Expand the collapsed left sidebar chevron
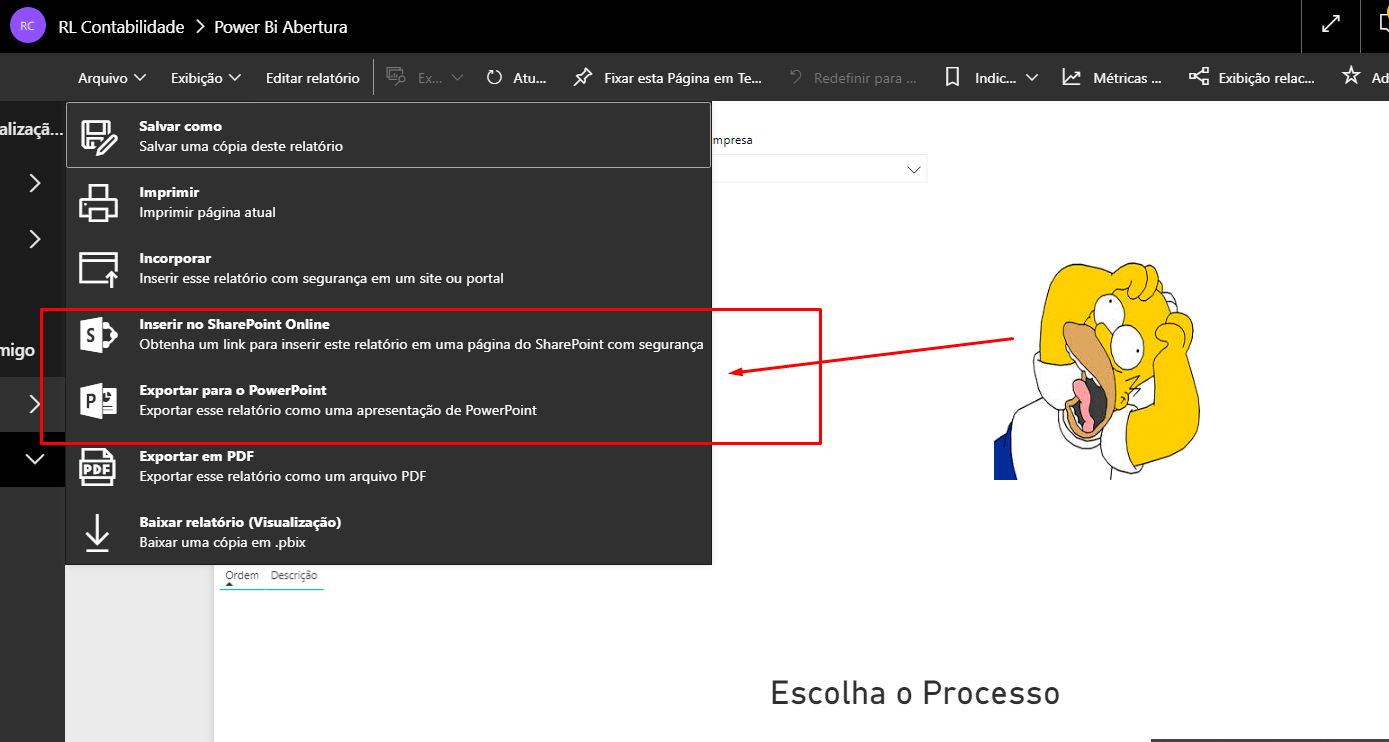 tap(33, 183)
